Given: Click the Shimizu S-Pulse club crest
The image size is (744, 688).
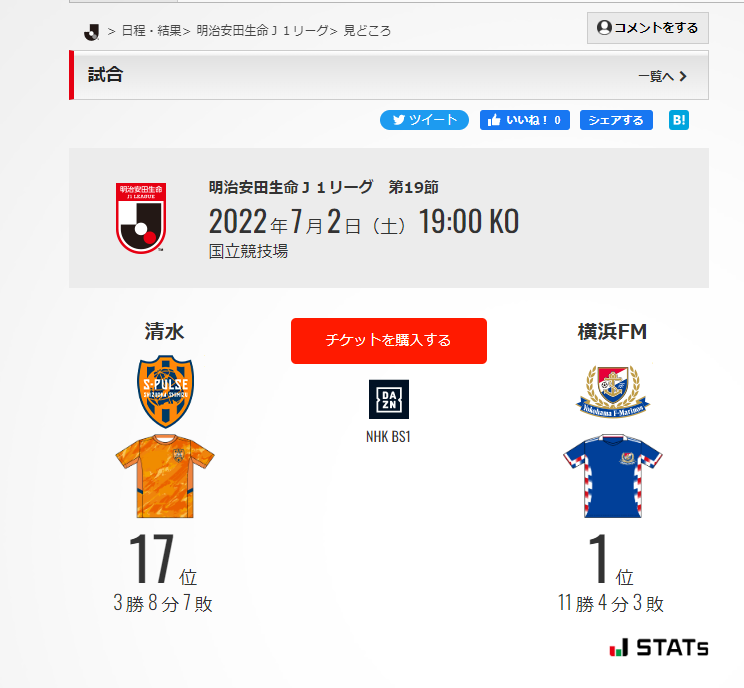Looking at the screenshot, I should 165,391.
